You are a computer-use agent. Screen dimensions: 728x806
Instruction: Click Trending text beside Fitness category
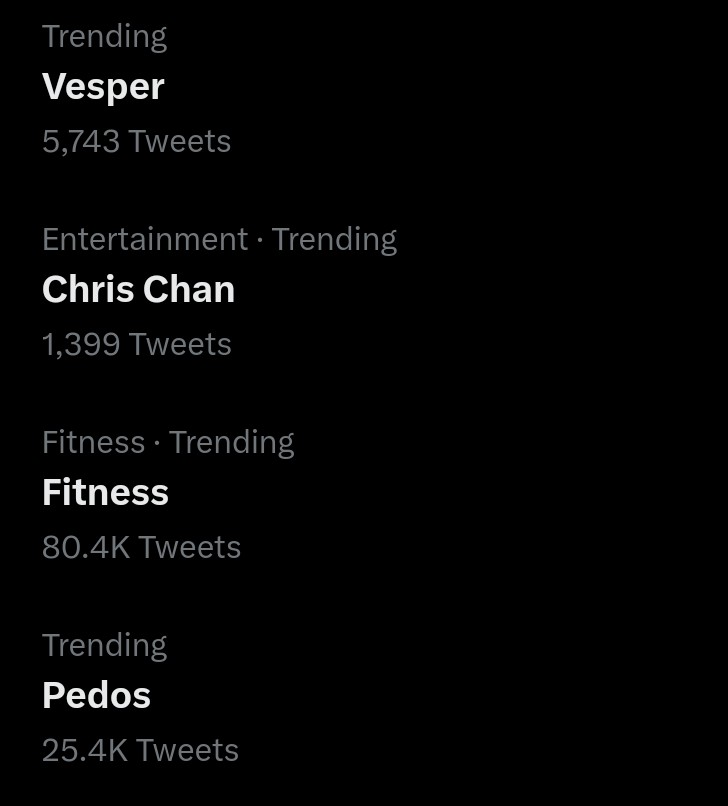click(x=232, y=443)
